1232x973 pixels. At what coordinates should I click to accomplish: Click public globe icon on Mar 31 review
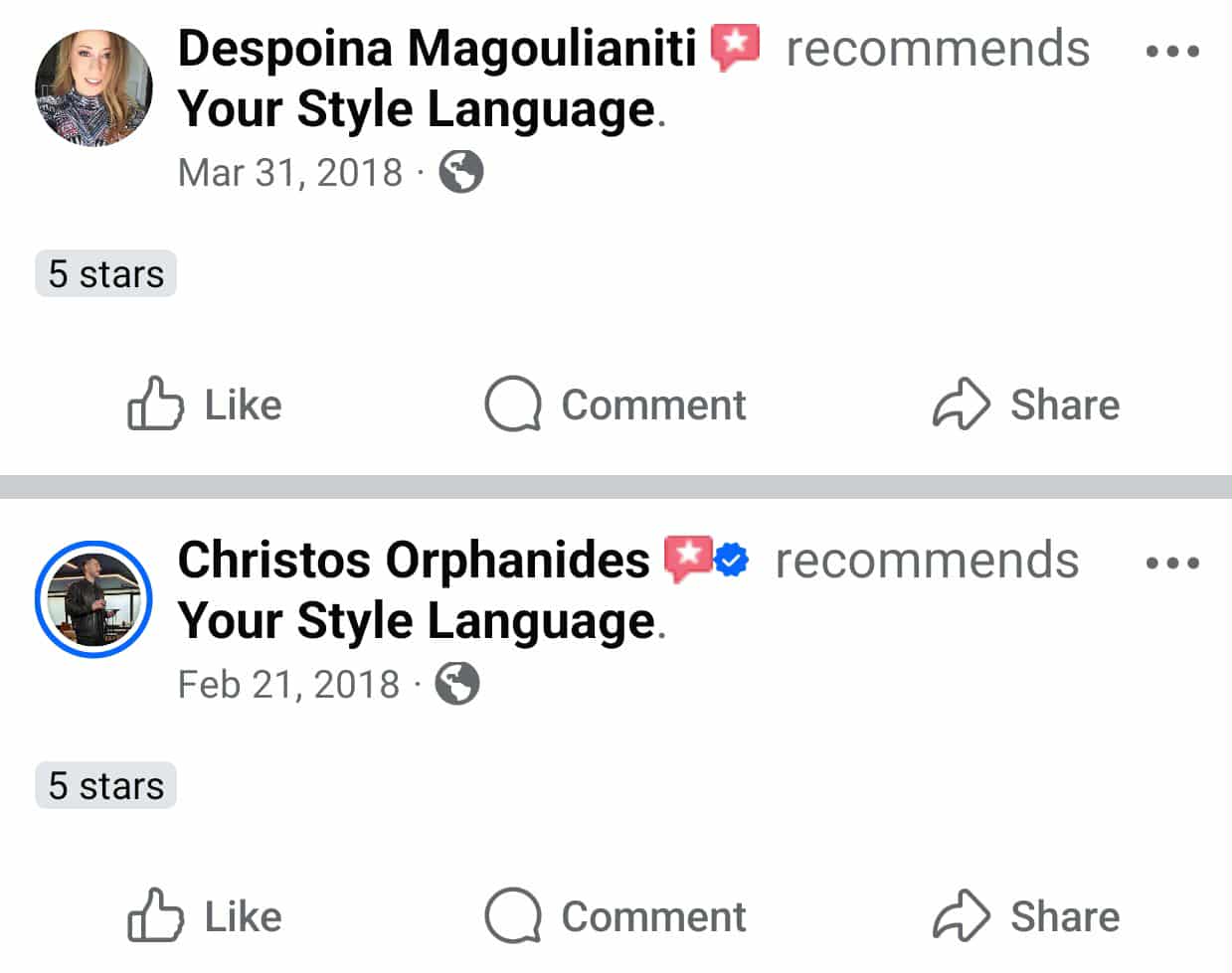point(461,173)
